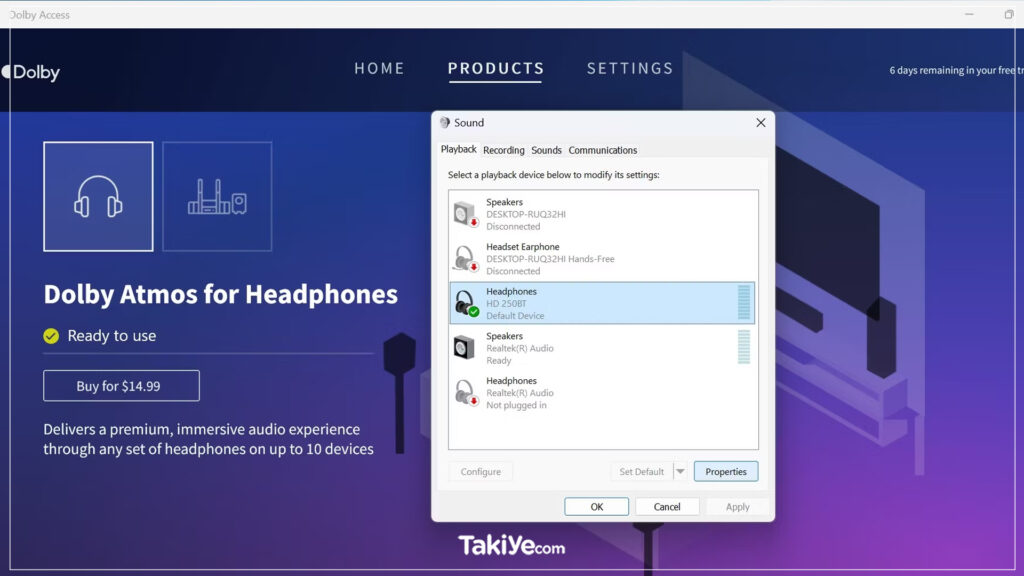The height and width of the screenshot is (576, 1024).
Task: Close the Sound dialog
Action: (x=761, y=123)
